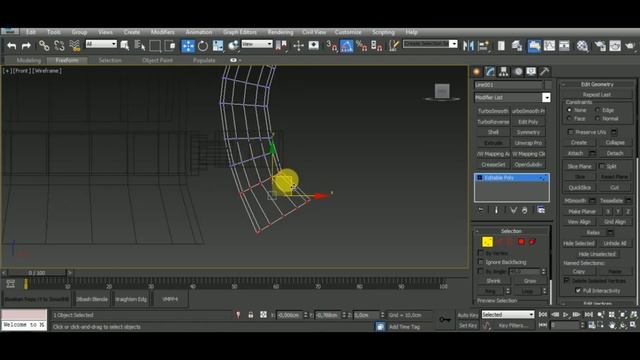Click the time slider showing 0 / 100

point(37,272)
